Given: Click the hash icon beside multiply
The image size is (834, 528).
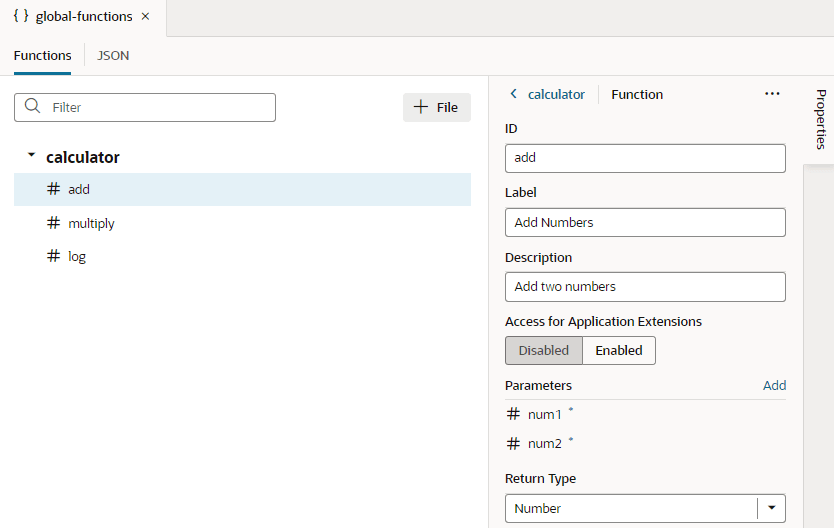Looking at the screenshot, I should (x=54, y=223).
